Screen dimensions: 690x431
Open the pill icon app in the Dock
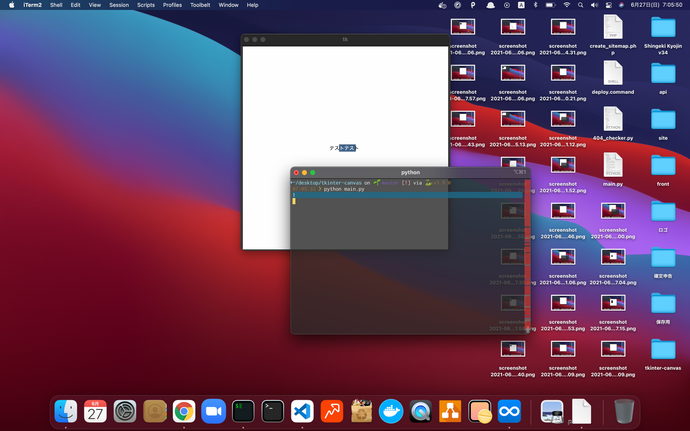point(480,411)
